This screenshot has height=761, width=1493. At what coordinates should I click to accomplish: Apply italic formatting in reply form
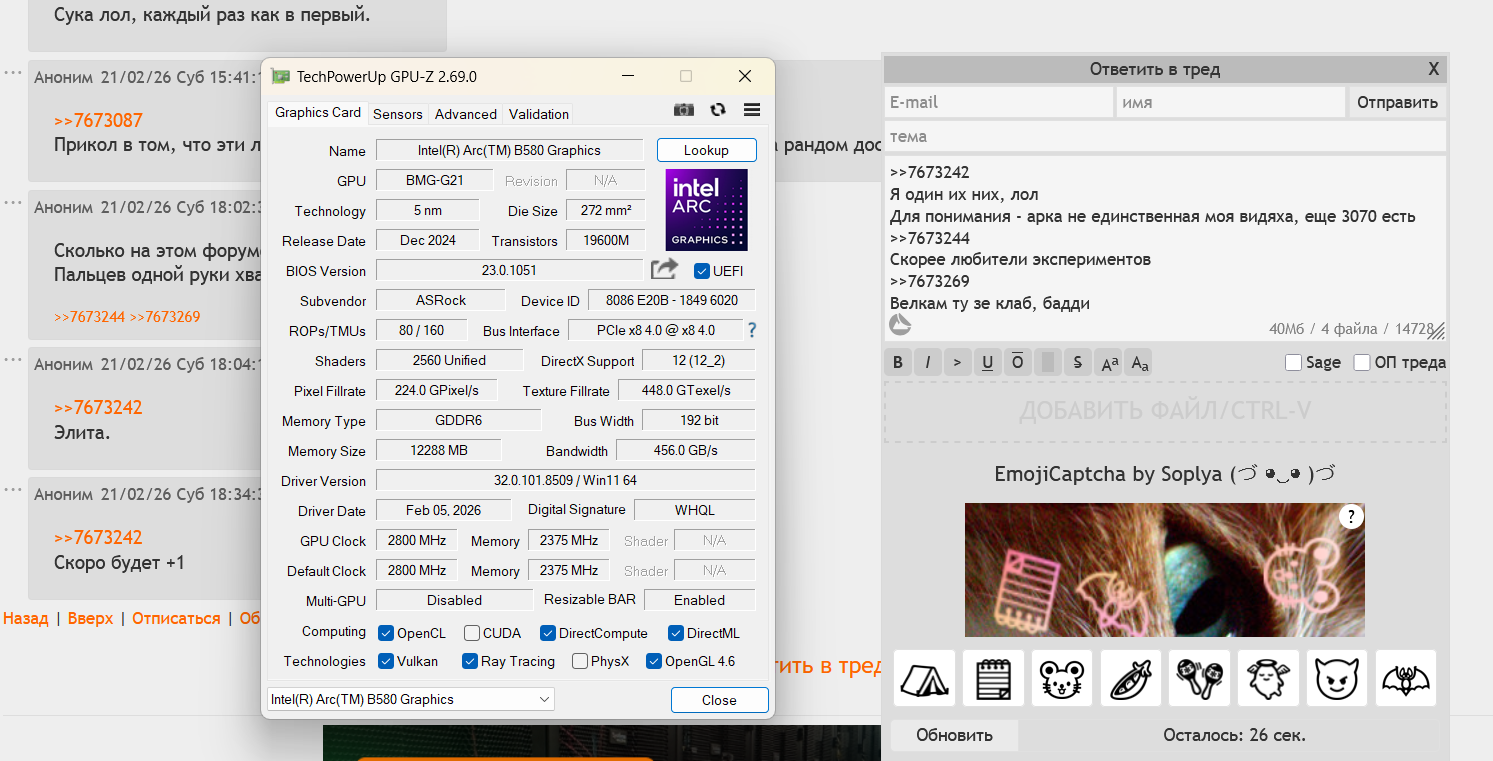tap(928, 362)
